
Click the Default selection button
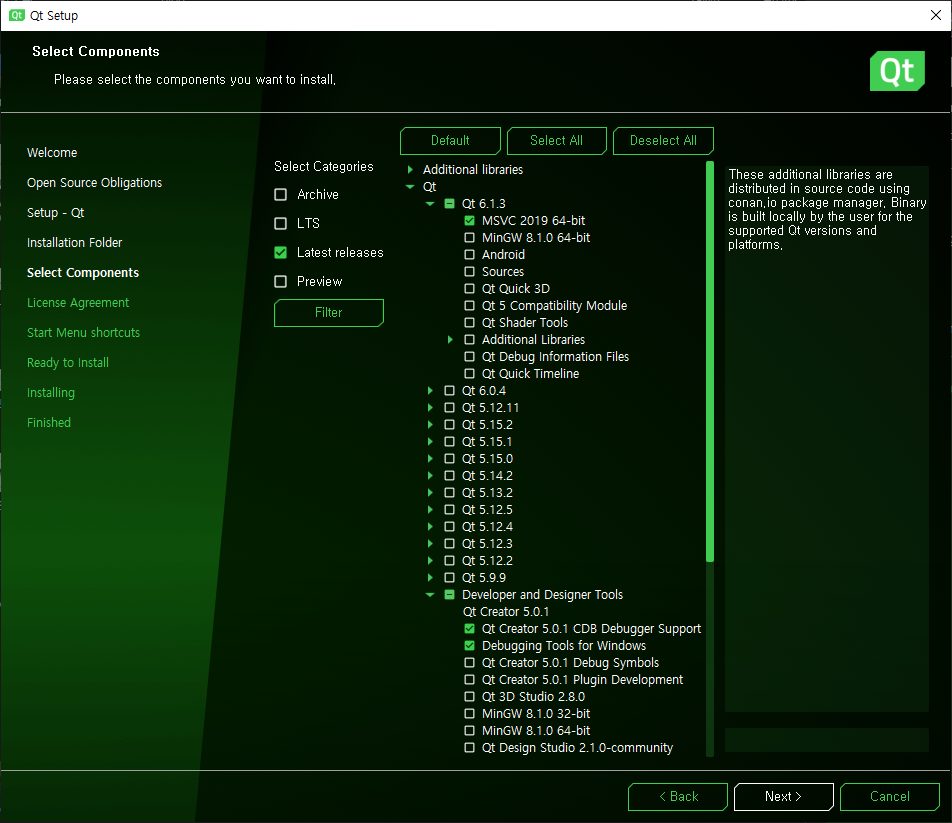click(x=450, y=141)
